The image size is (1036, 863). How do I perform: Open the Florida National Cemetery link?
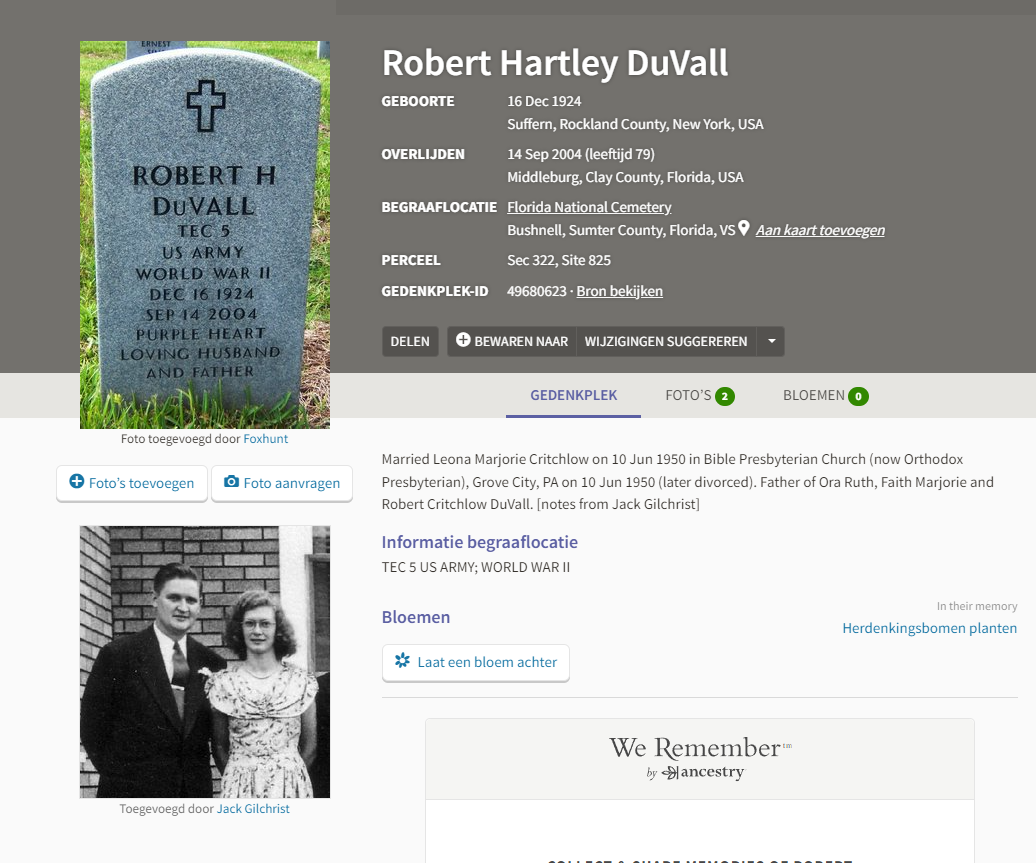coord(589,207)
